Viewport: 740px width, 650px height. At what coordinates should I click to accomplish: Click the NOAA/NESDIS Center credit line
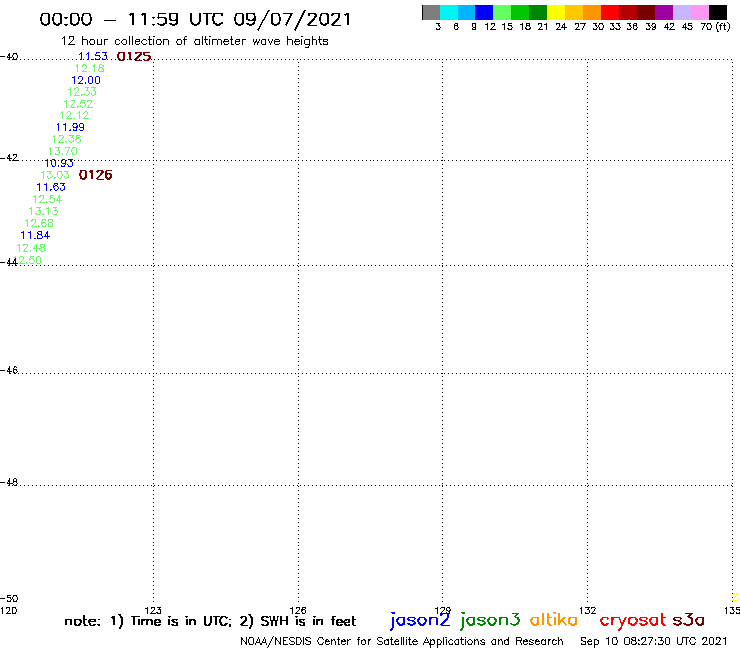click(x=402, y=642)
